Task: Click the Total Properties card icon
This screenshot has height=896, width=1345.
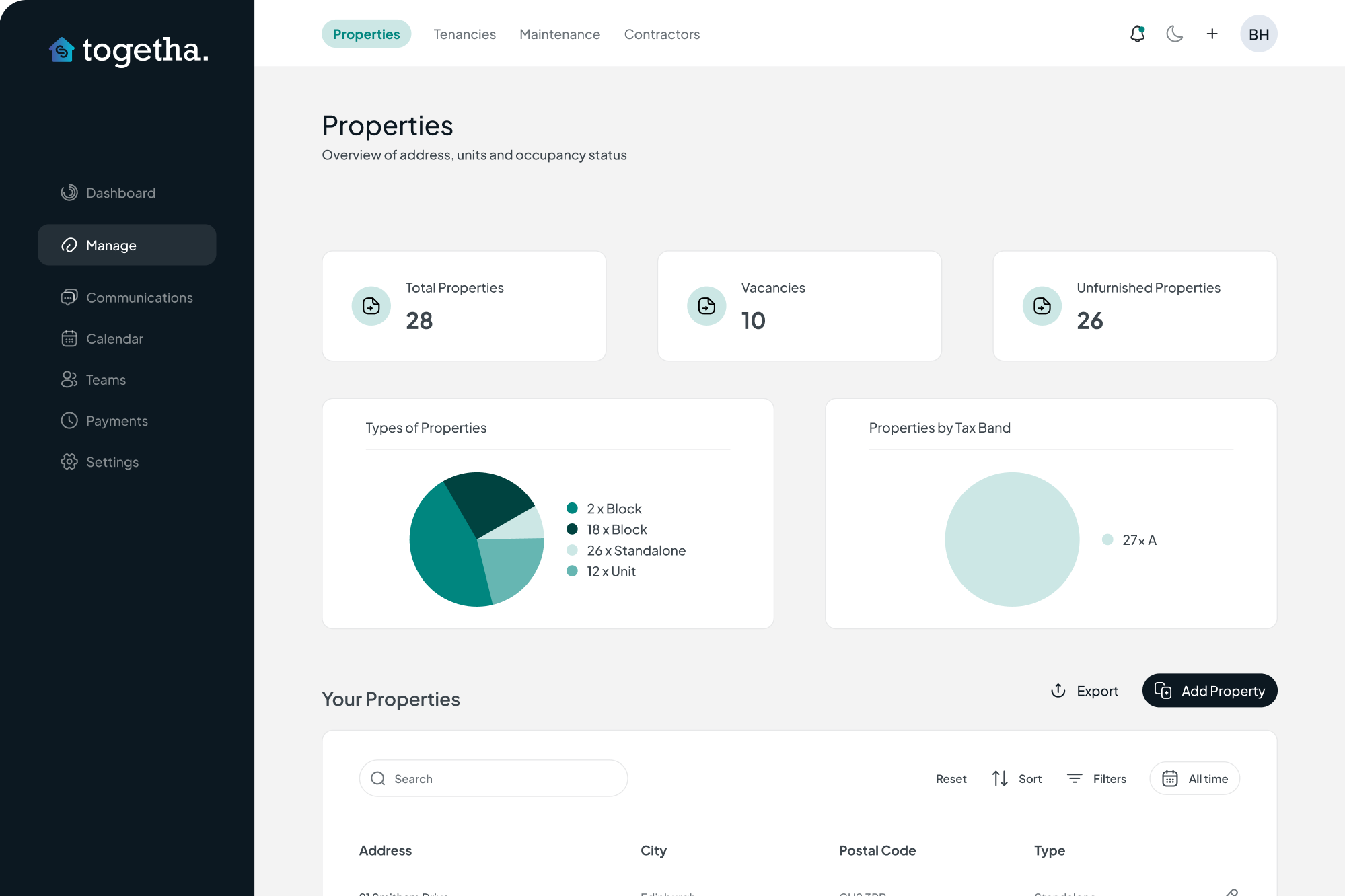Action: 371,306
